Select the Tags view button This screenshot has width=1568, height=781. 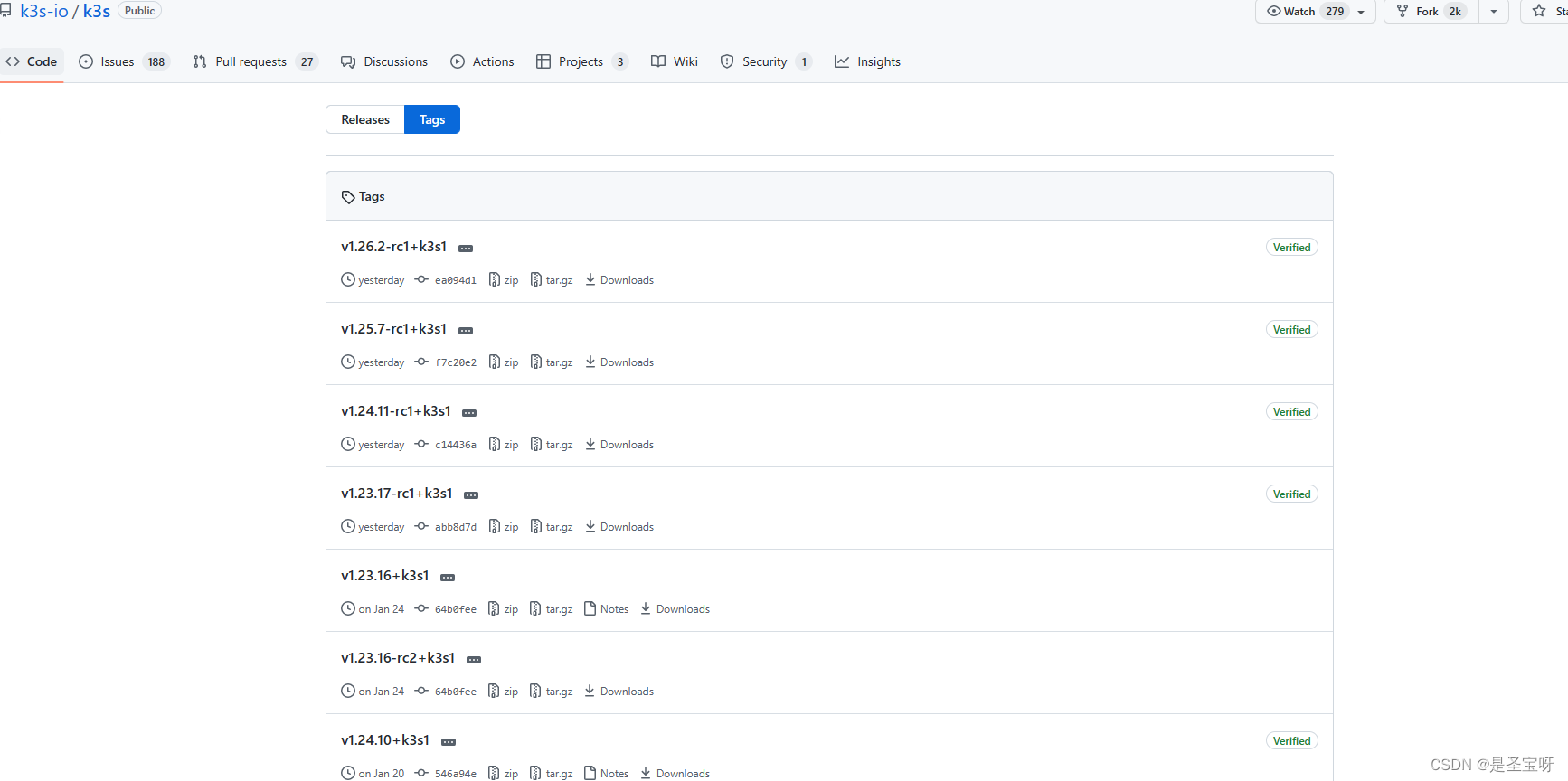point(432,119)
